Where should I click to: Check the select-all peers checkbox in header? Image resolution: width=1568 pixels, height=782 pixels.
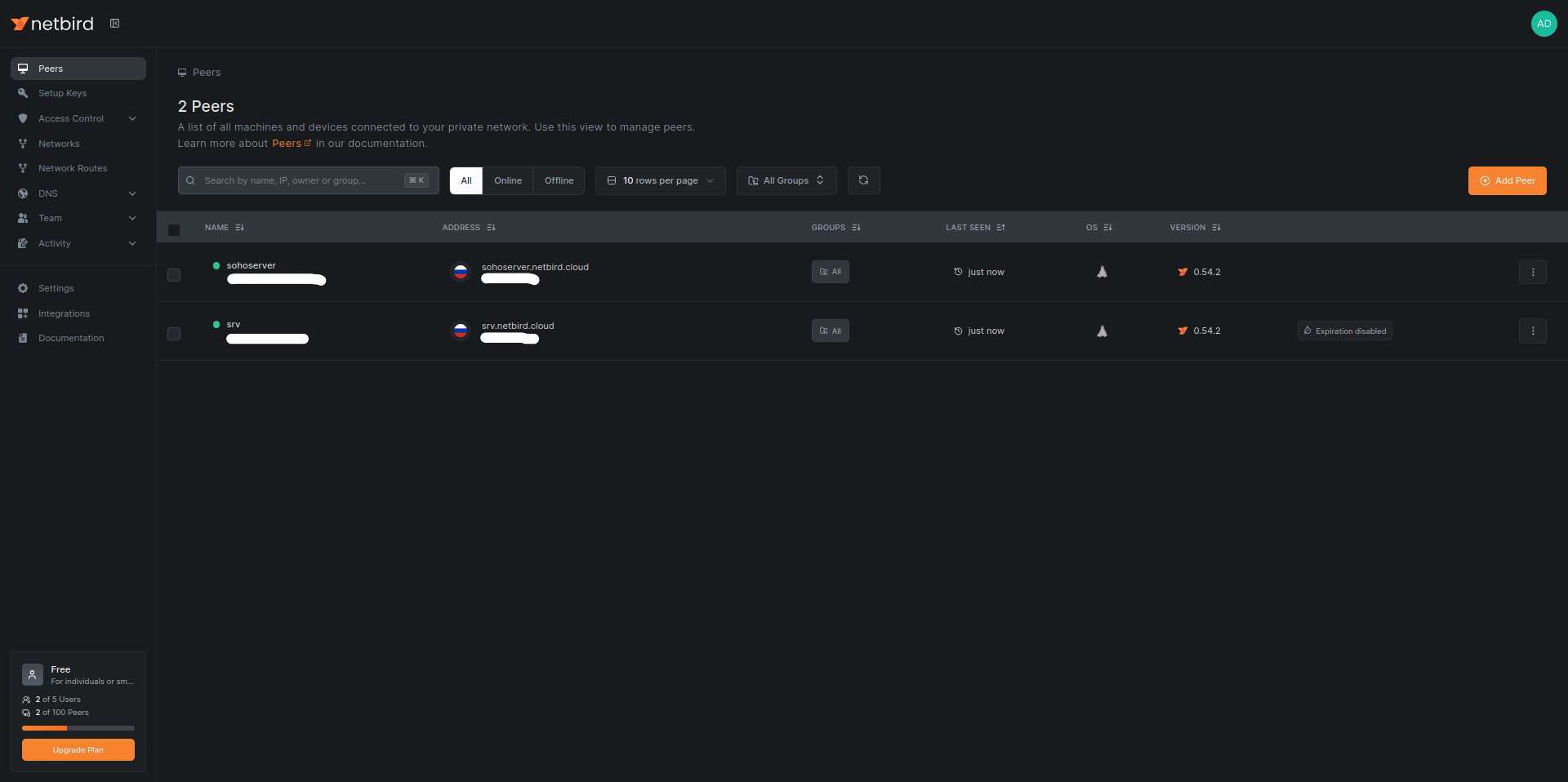pos(174,231)
